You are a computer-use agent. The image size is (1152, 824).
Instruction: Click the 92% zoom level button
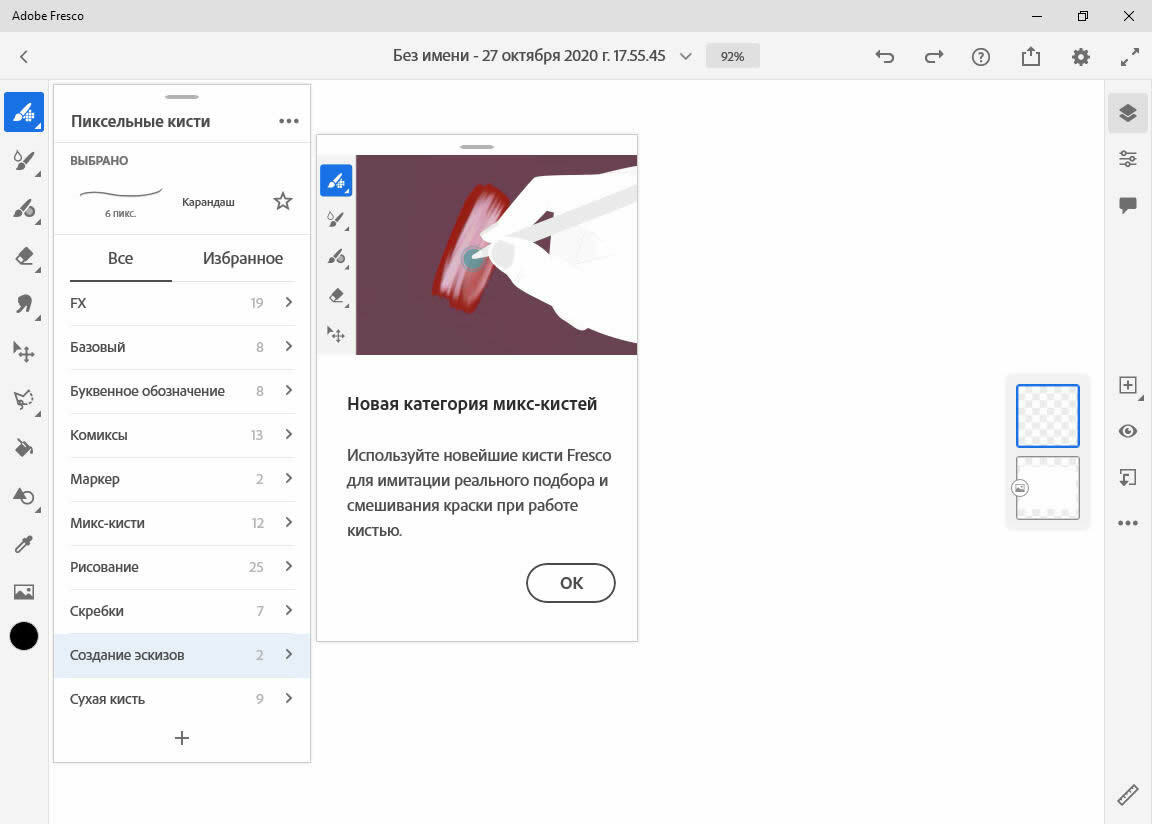pyautogui.click(x=732, y=57)
